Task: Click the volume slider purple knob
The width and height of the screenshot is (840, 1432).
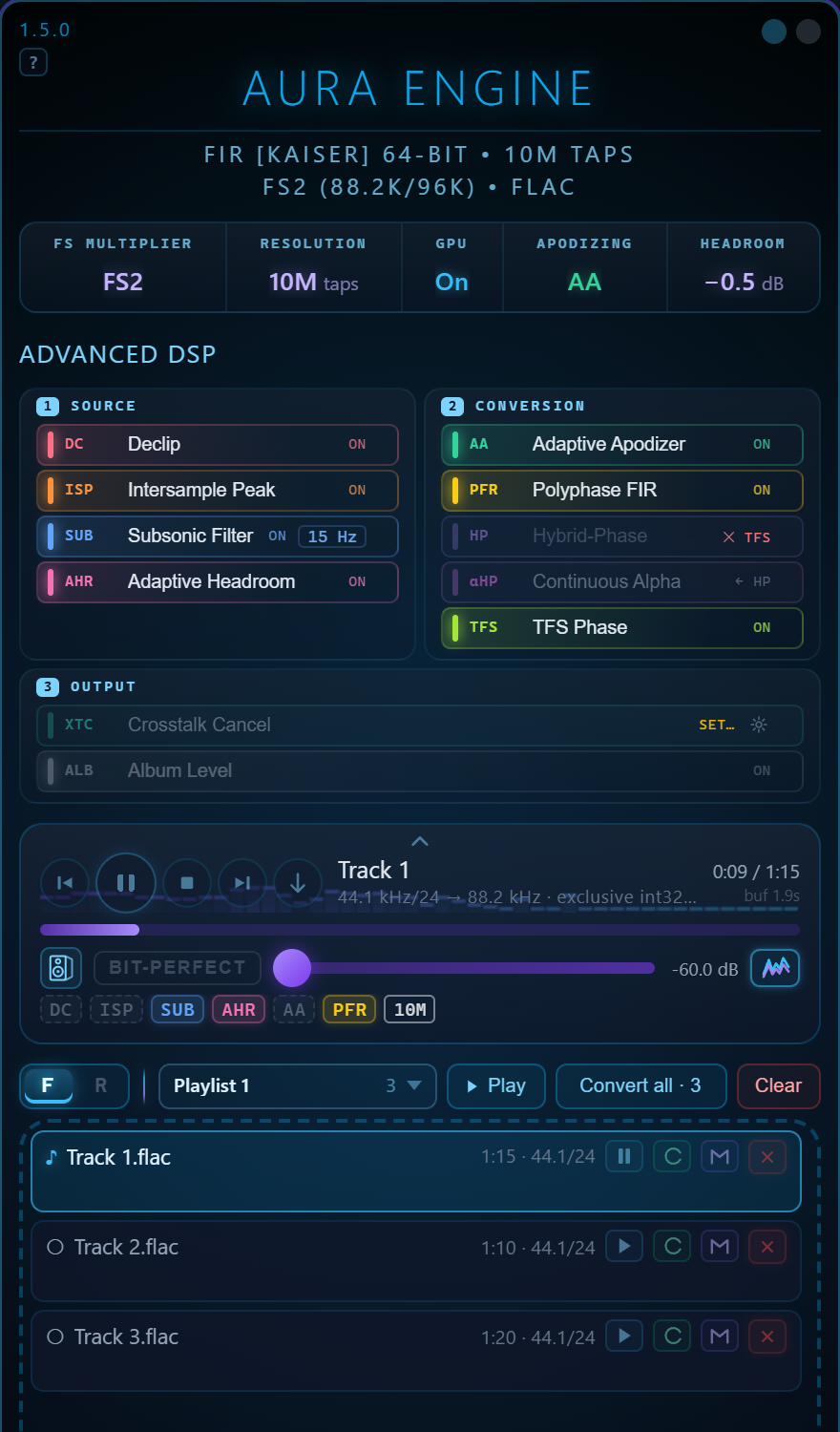Action: point(292,968)
